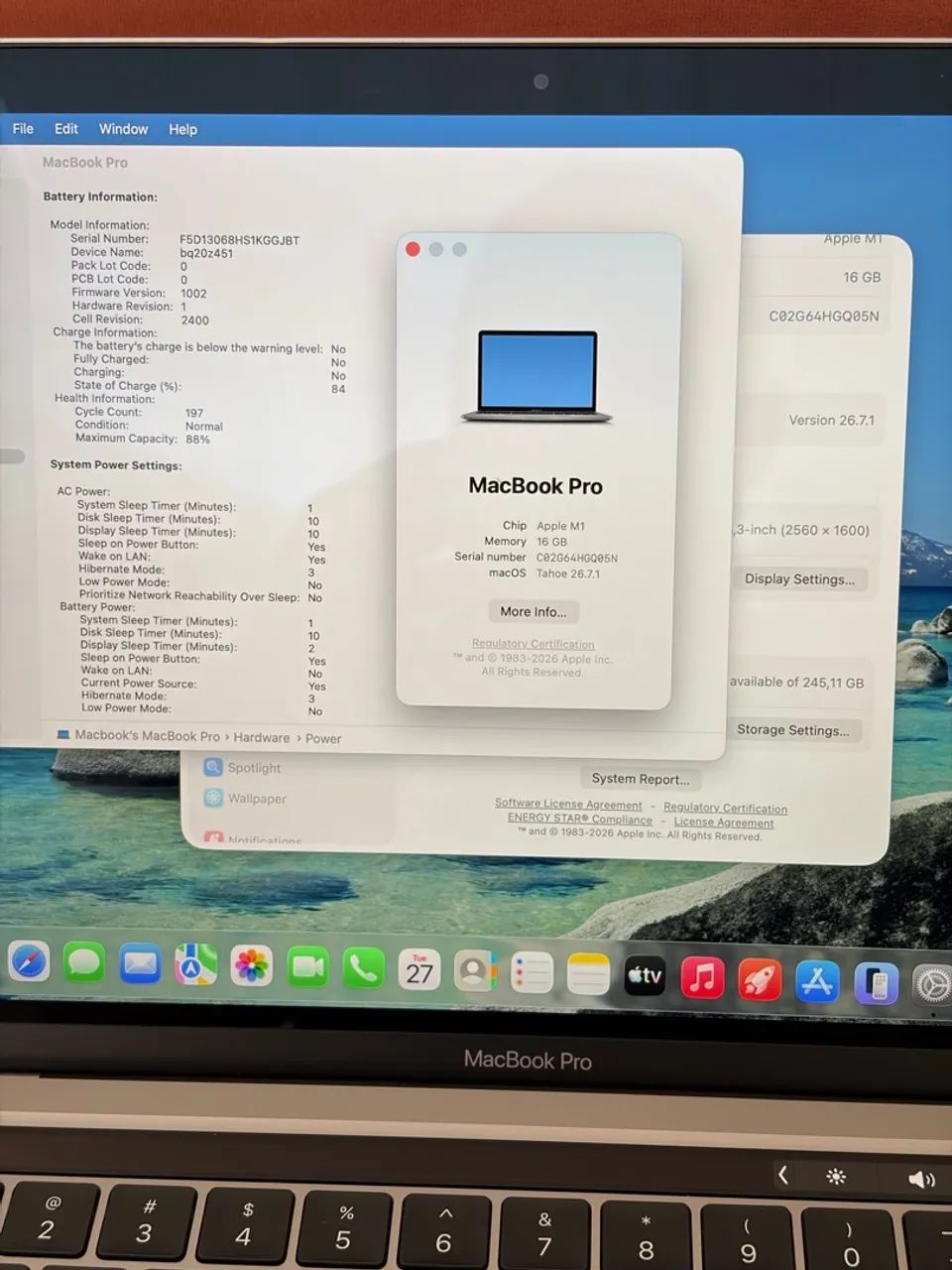Viewport: 952px width, 1270px height.
Task: Launch Photos from the Dock
Action: pyautogui.click(x=252, y=965)
